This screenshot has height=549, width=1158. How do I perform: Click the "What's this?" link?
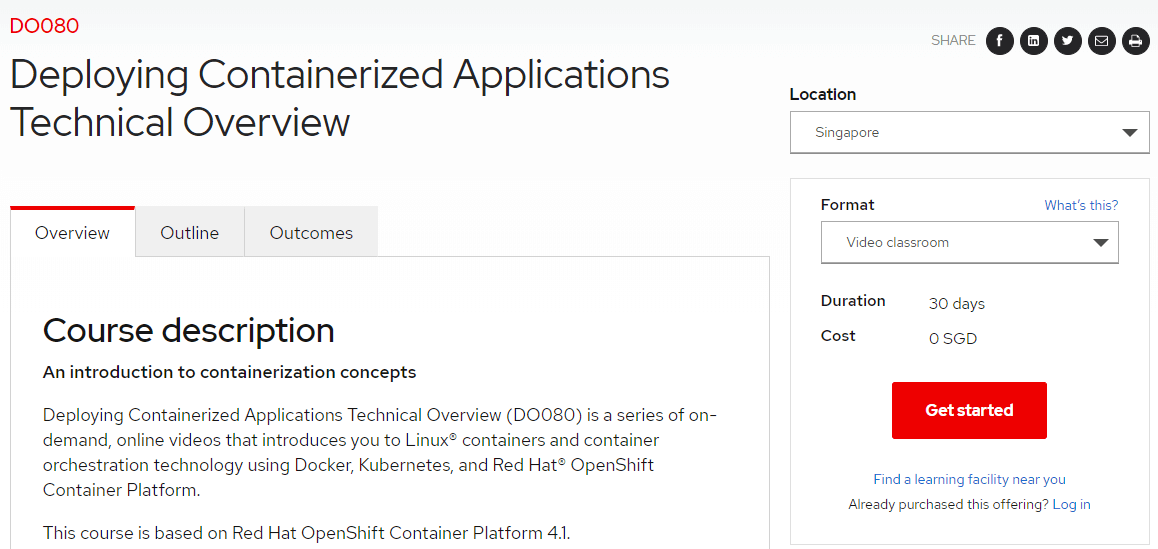point(1081,205)
